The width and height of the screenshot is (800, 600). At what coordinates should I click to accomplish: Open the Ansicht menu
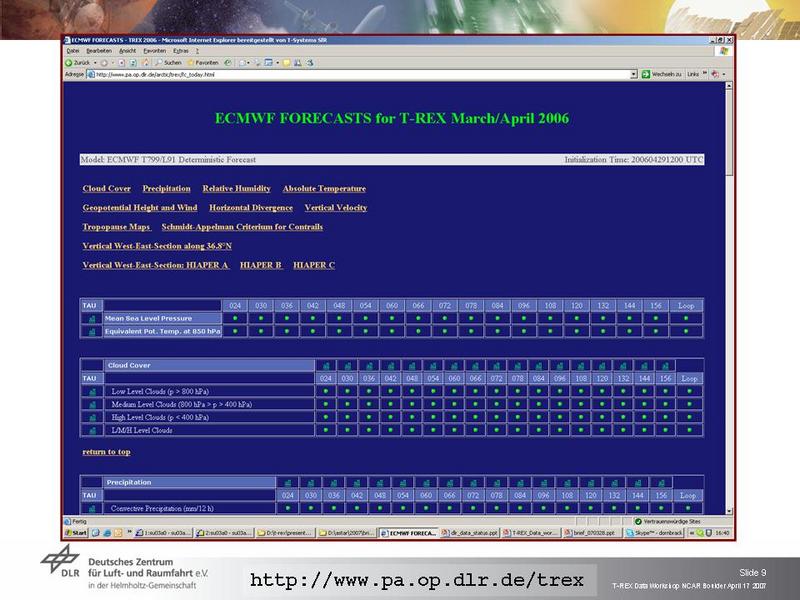pyautogui.click(x=128, y=51)
